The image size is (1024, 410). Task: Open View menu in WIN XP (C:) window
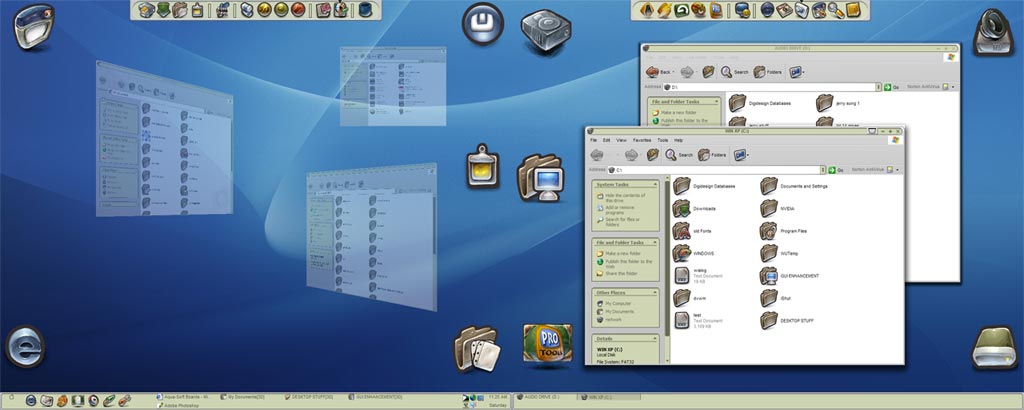622,140
